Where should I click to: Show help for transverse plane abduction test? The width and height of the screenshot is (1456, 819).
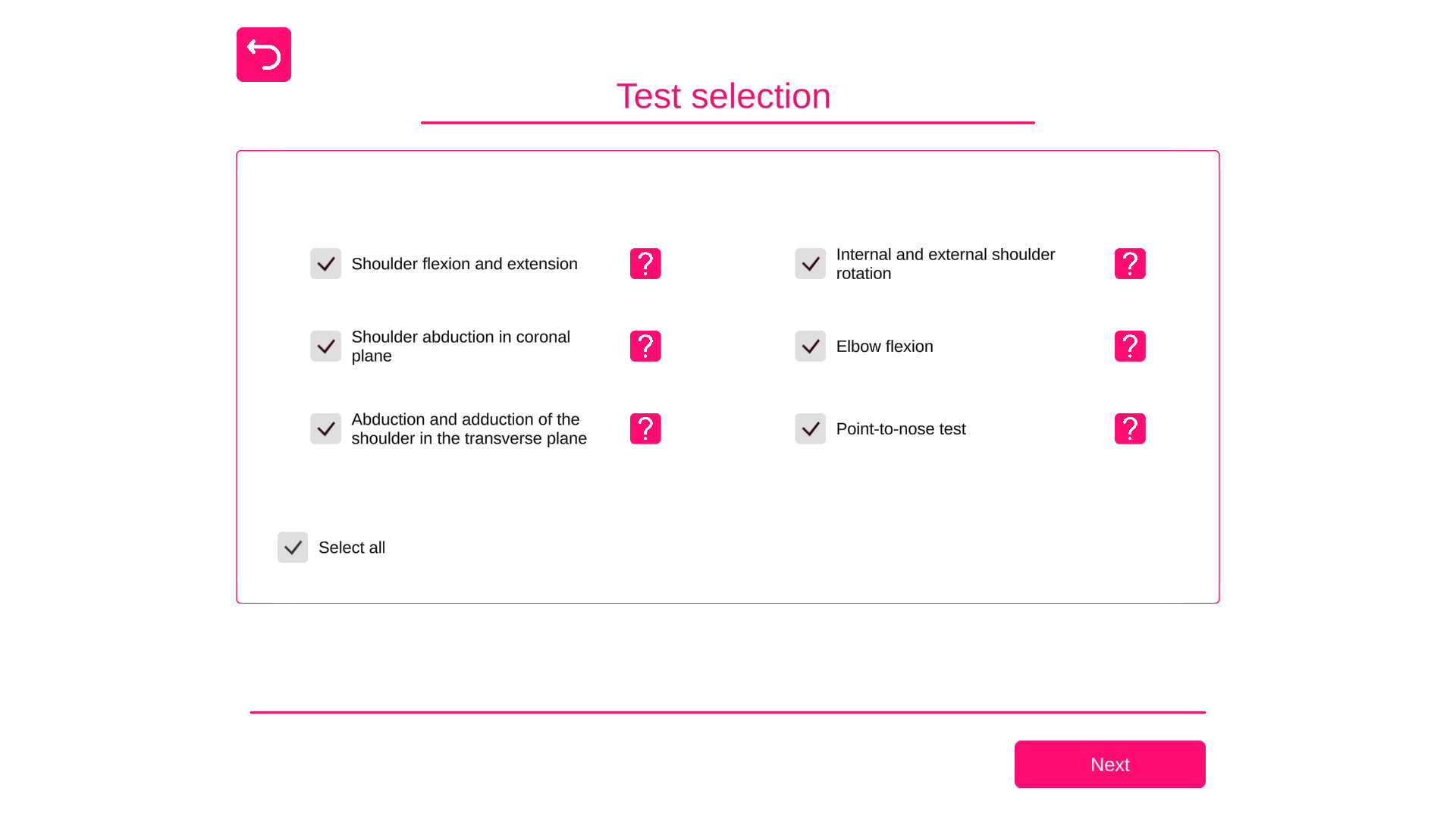click(x=645, y=429)
